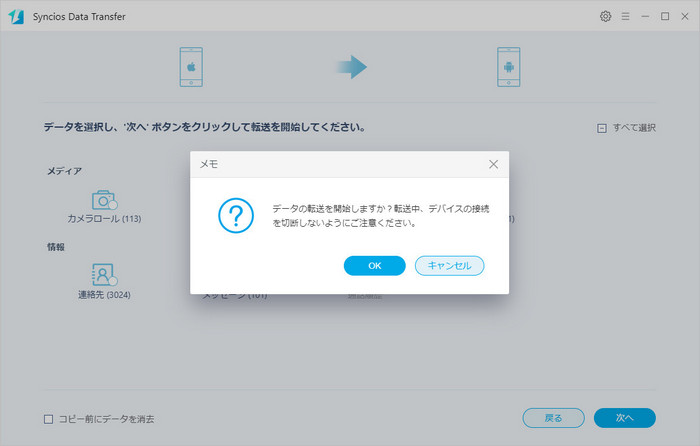This screenshot has height=446, width=700.
Task: Select the Android target device icon
Action: (x=508, y=67)
